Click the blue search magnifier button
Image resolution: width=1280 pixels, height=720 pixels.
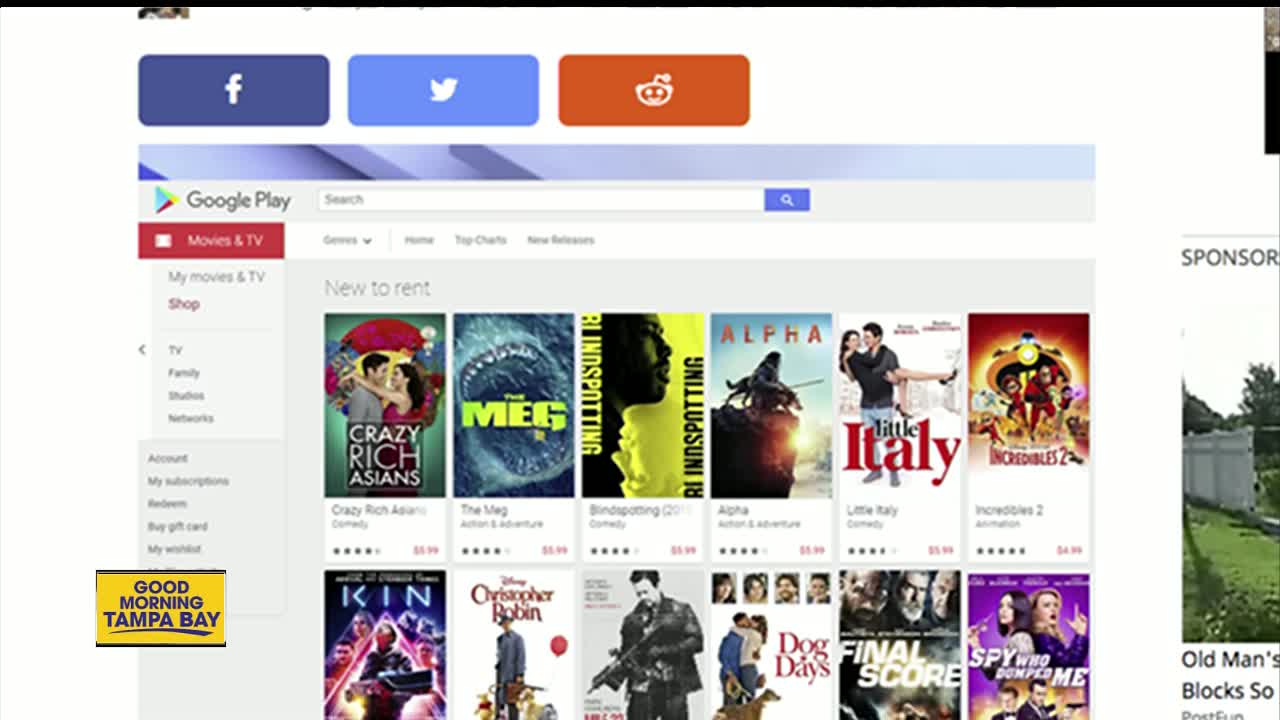point(787,200)
